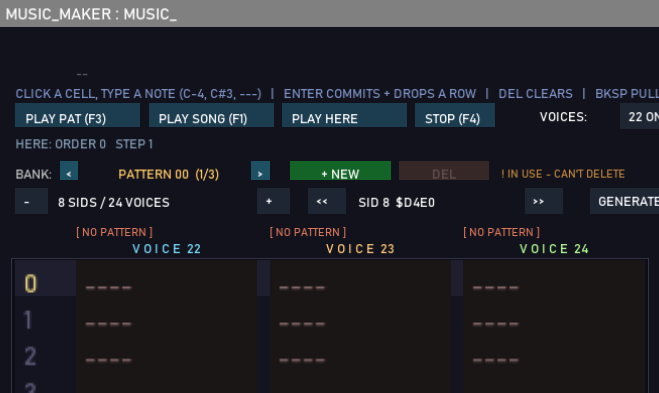The height and width of the screenshot is (393, 659).
Task: Go to previous bank pattern arrow
Action: 69,171
